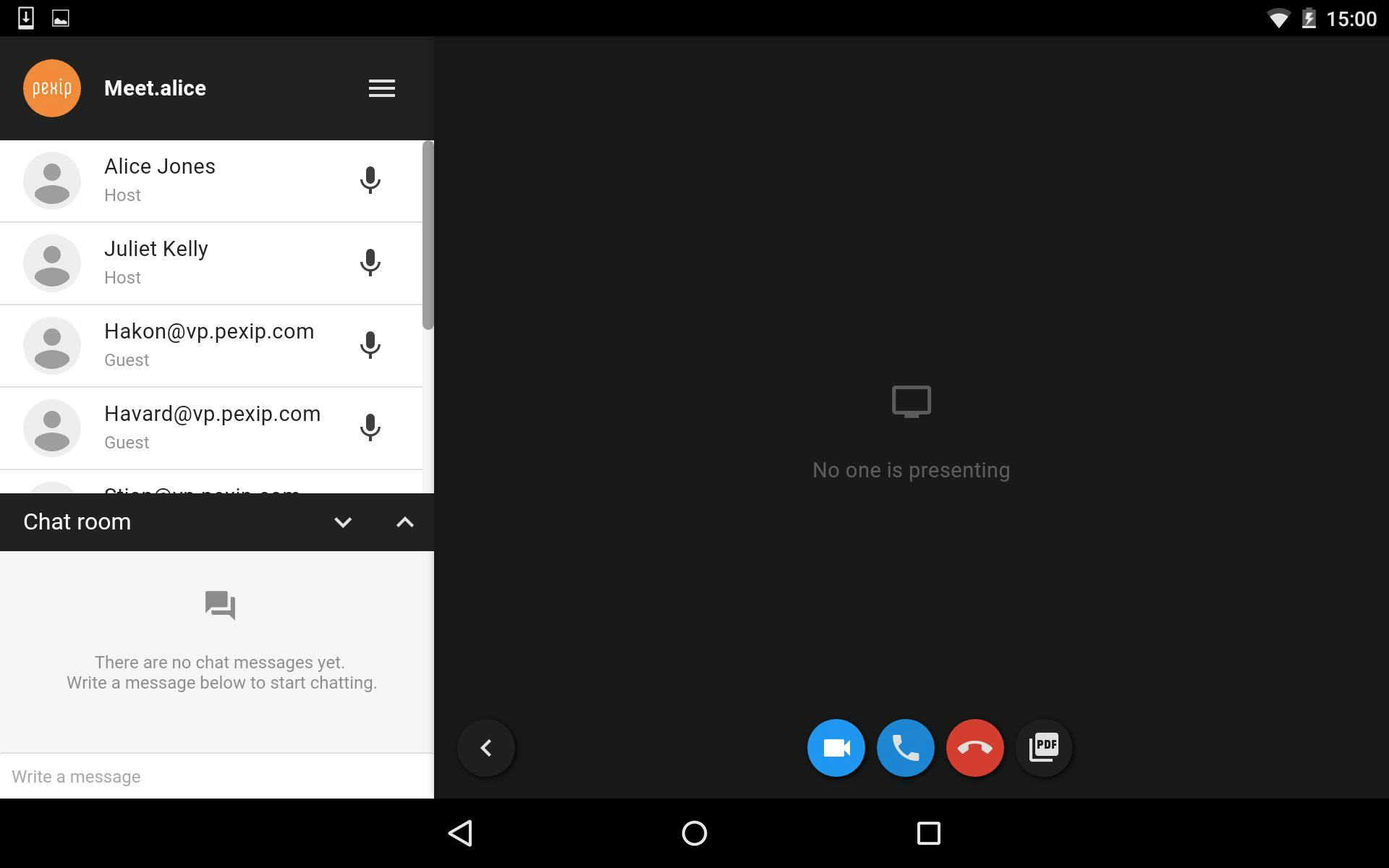Select Alice Jones' avatar
1389x868 pixels.
[52, 181]
